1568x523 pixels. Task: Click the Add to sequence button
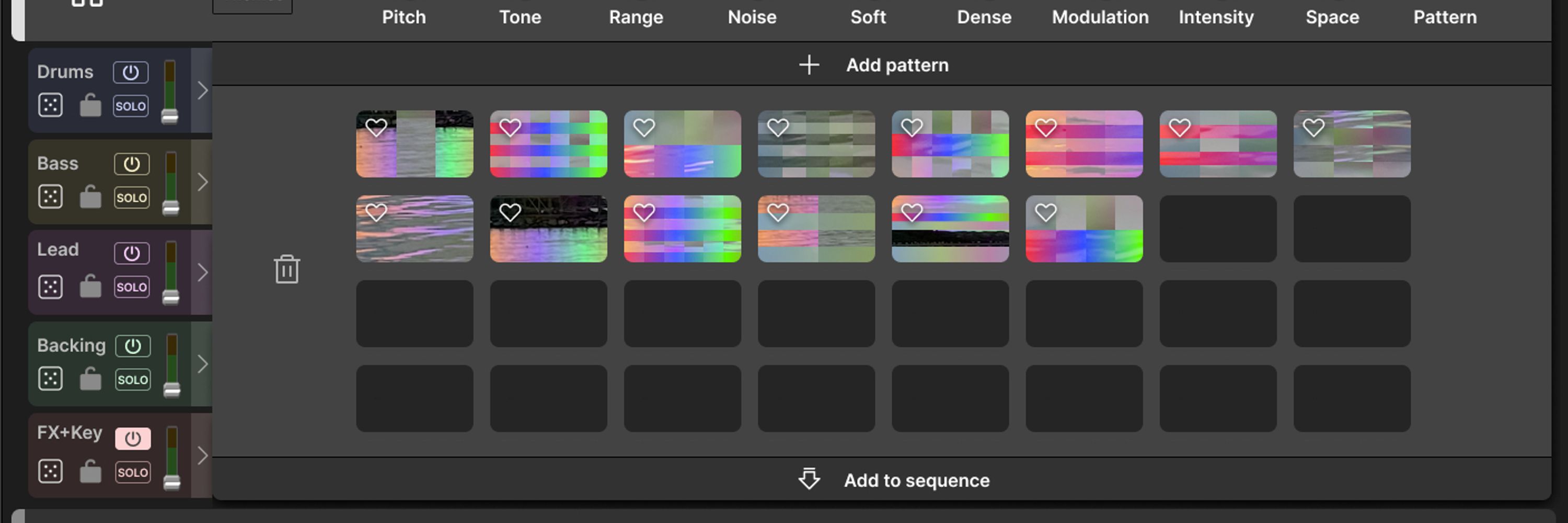pyautogui.click(x=881, y=480)
